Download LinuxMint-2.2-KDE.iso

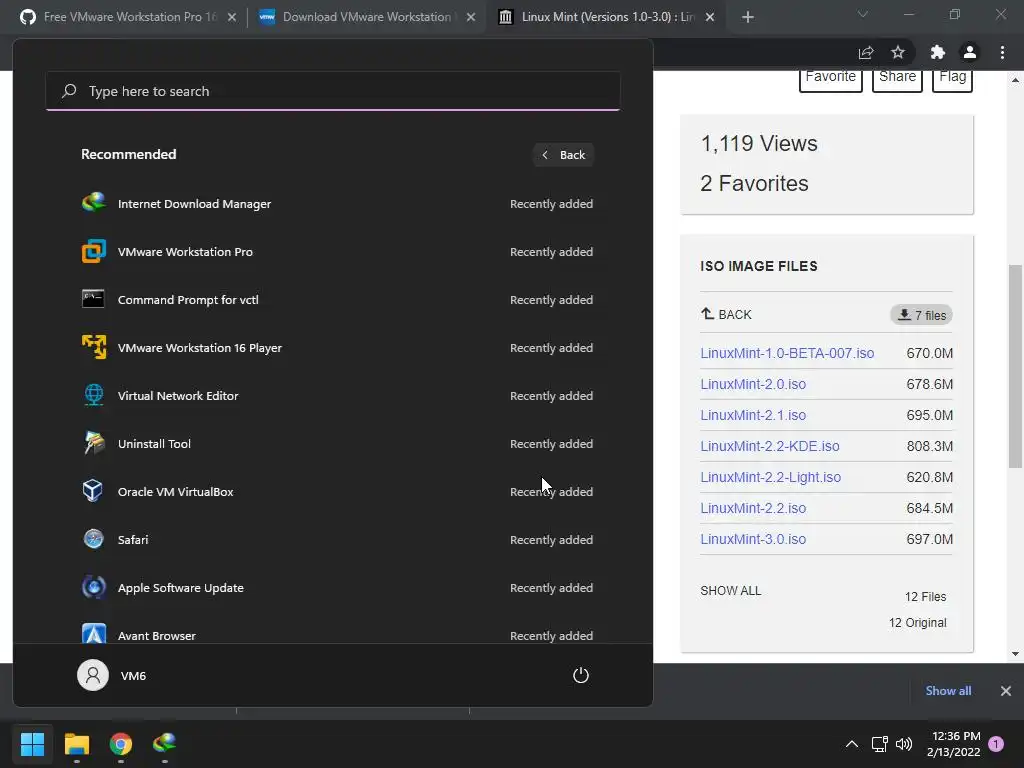click(770, 446)
